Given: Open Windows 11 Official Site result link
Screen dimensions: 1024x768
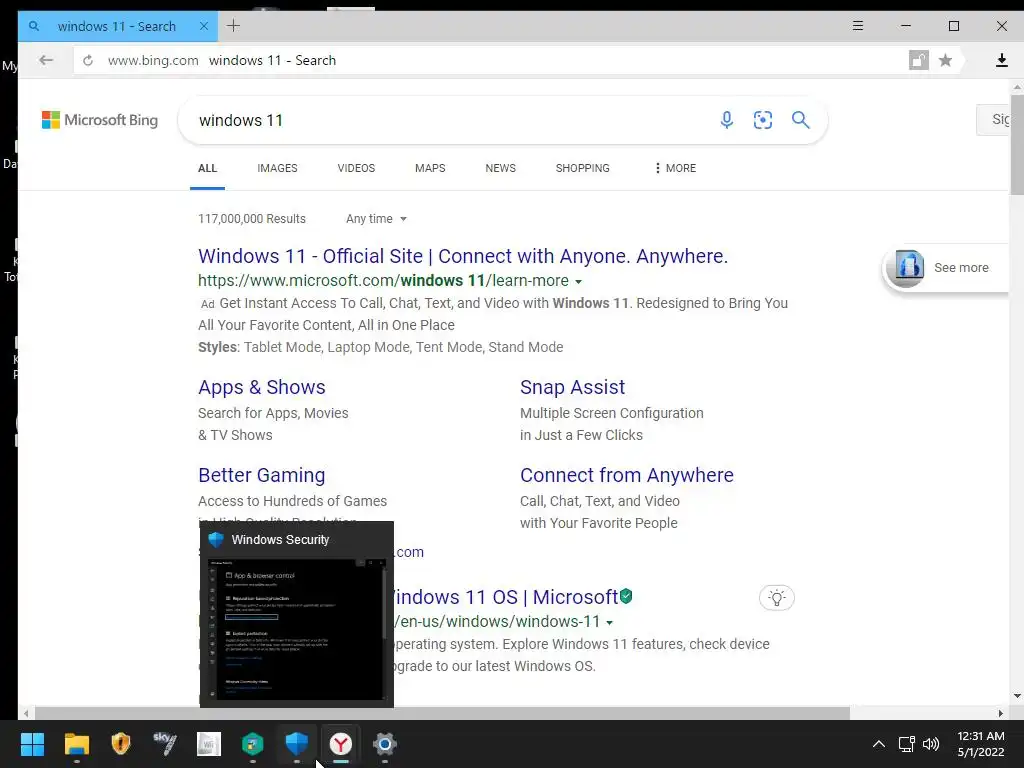Looking at the screenshot, I should (462, 256).
